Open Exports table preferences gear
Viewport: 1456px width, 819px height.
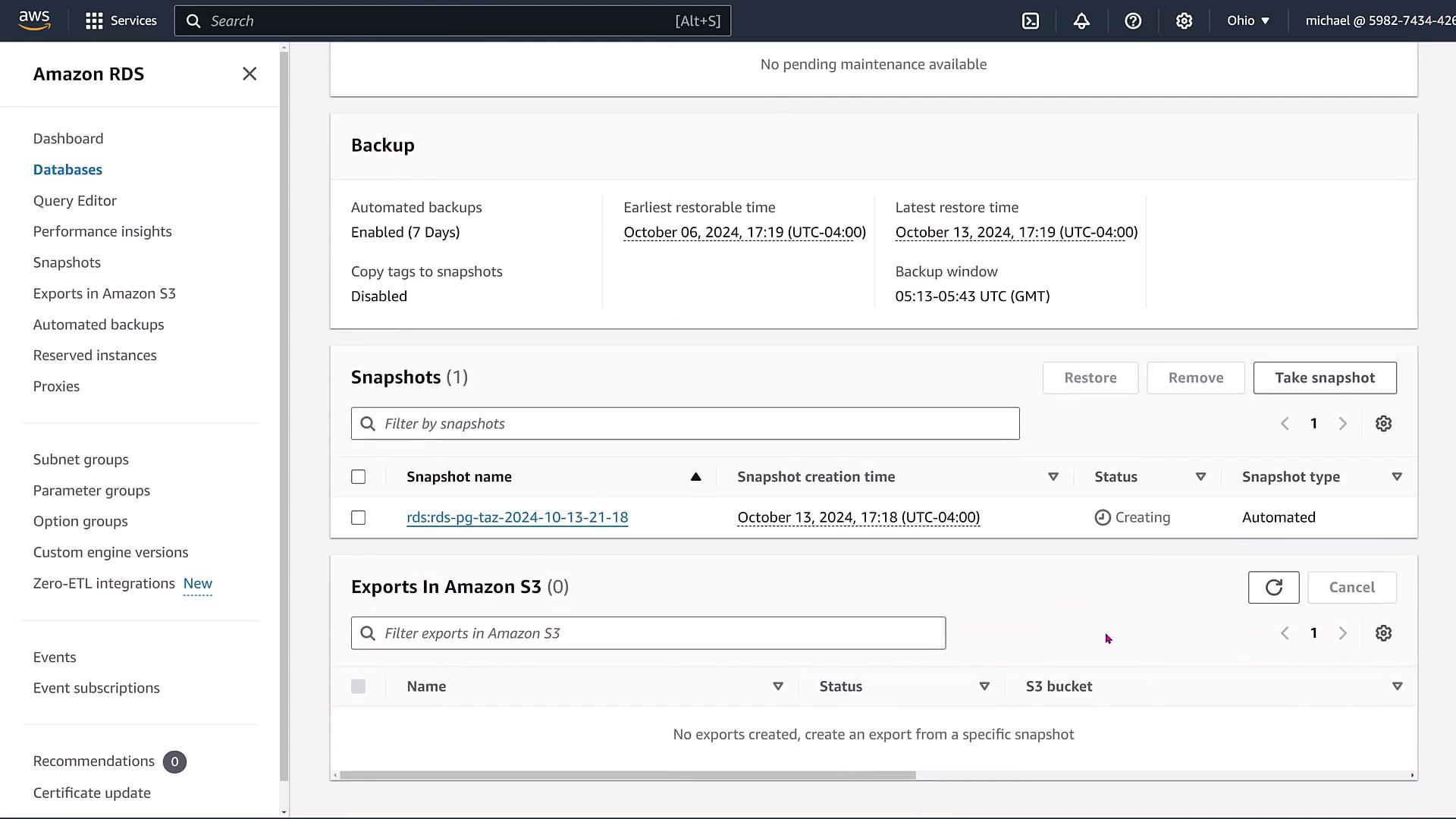click(x=1383, y=633)
